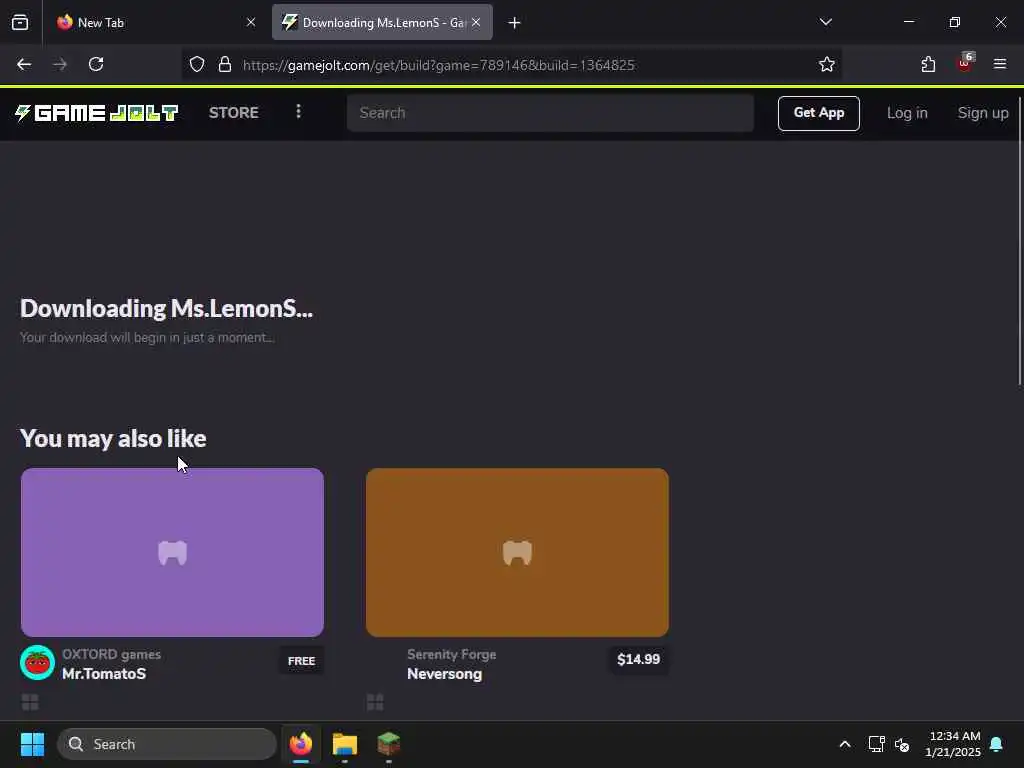This screenshot has height=768, width=1024.
Task: Open the Firefox hamburger application menu
Action: coord(1000,64)
